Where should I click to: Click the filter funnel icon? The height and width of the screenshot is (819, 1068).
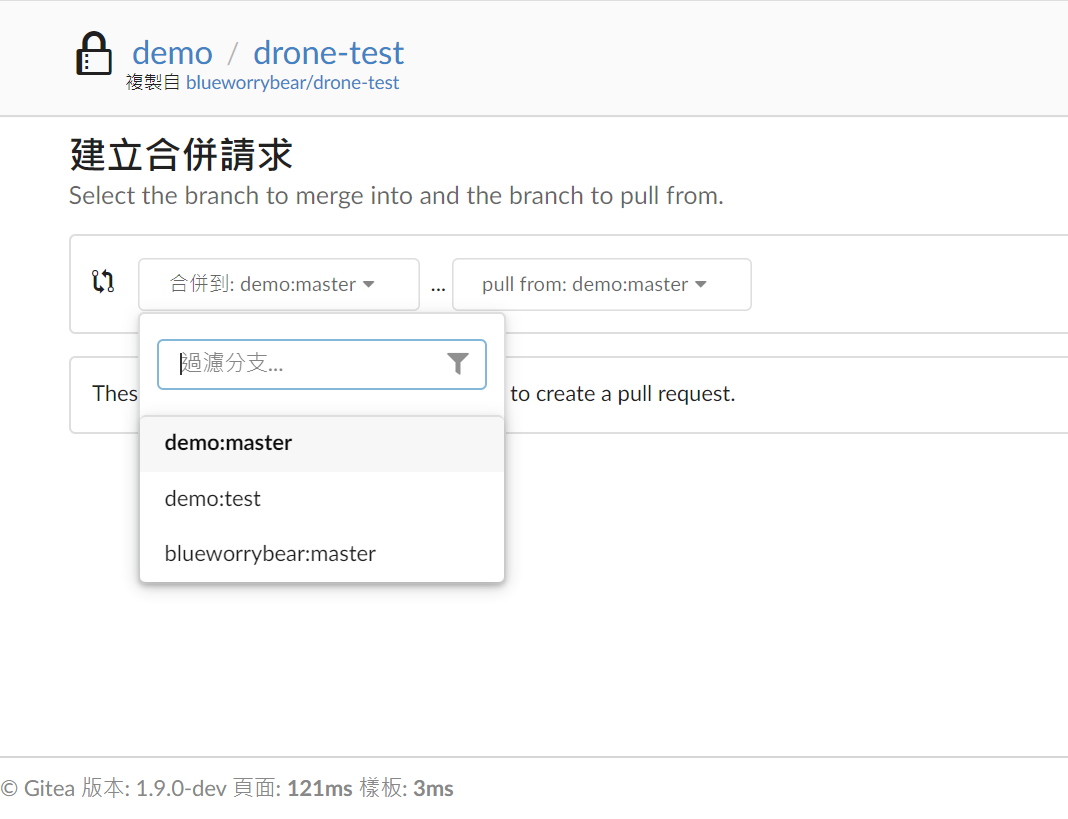[458, 364]
